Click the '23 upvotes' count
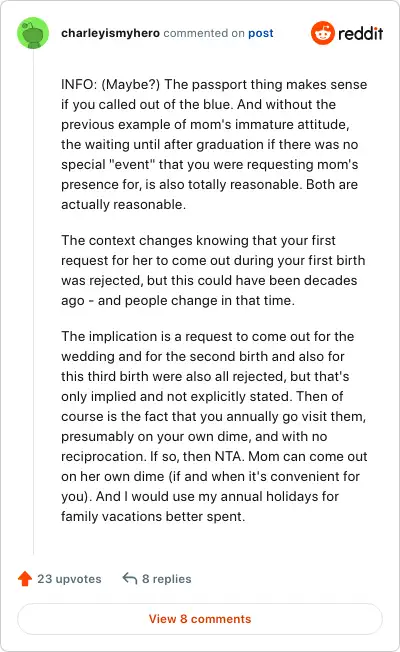 [69, 579]
